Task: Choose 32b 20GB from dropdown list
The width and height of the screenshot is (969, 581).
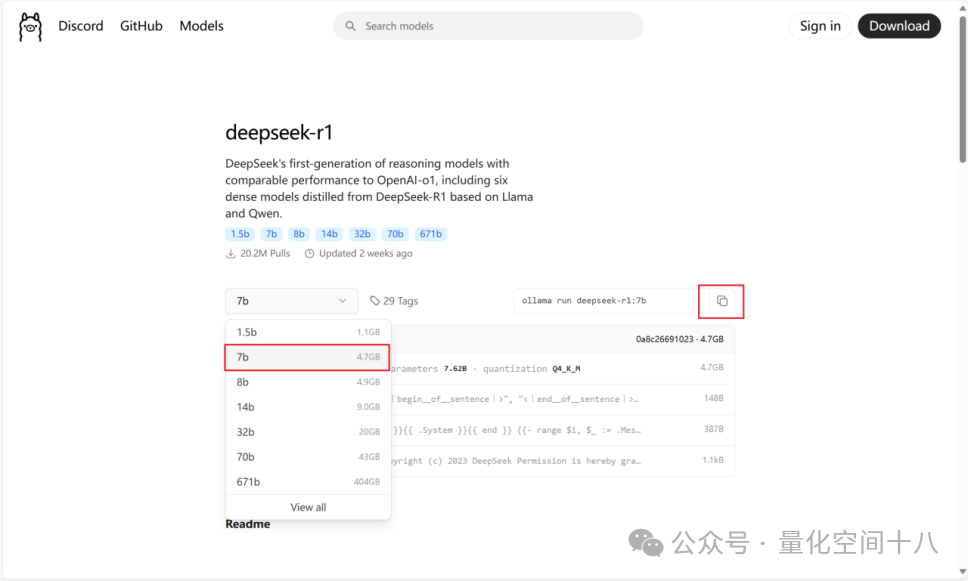Action: pos(308,432)
